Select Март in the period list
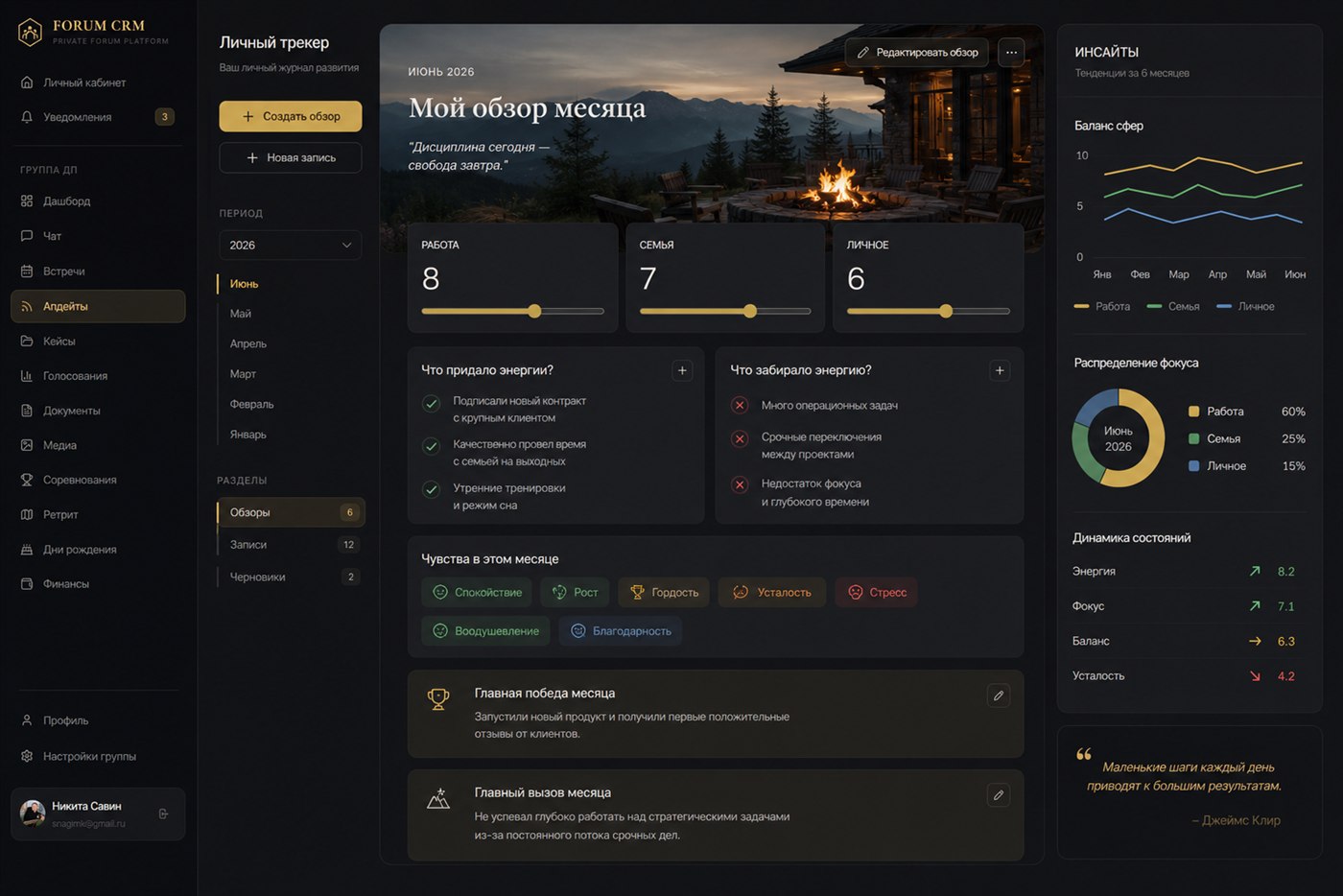This screenshot has height=896, width=1343. pos(243,374)
